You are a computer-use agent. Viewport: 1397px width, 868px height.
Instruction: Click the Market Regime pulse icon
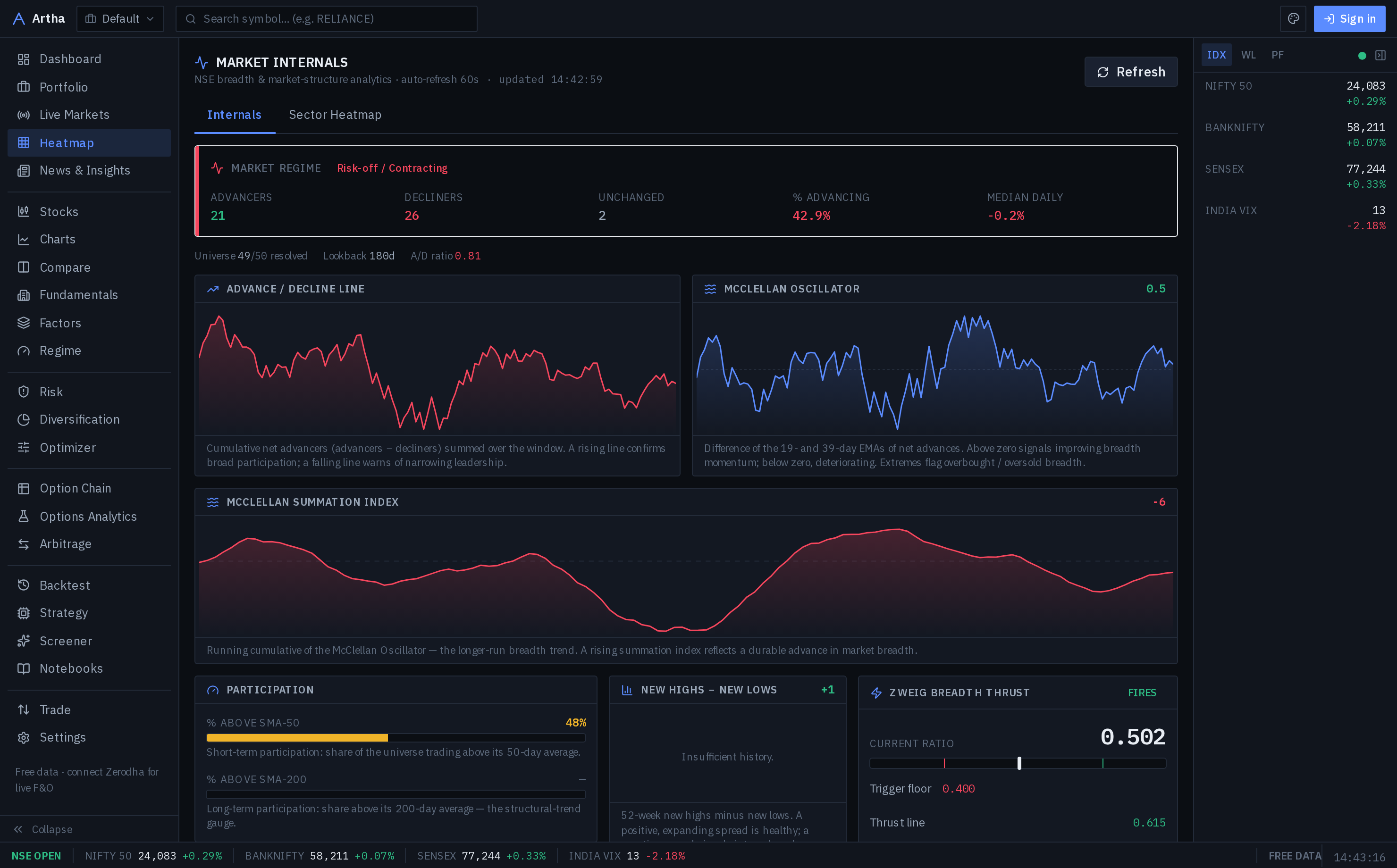coord(217,168)
